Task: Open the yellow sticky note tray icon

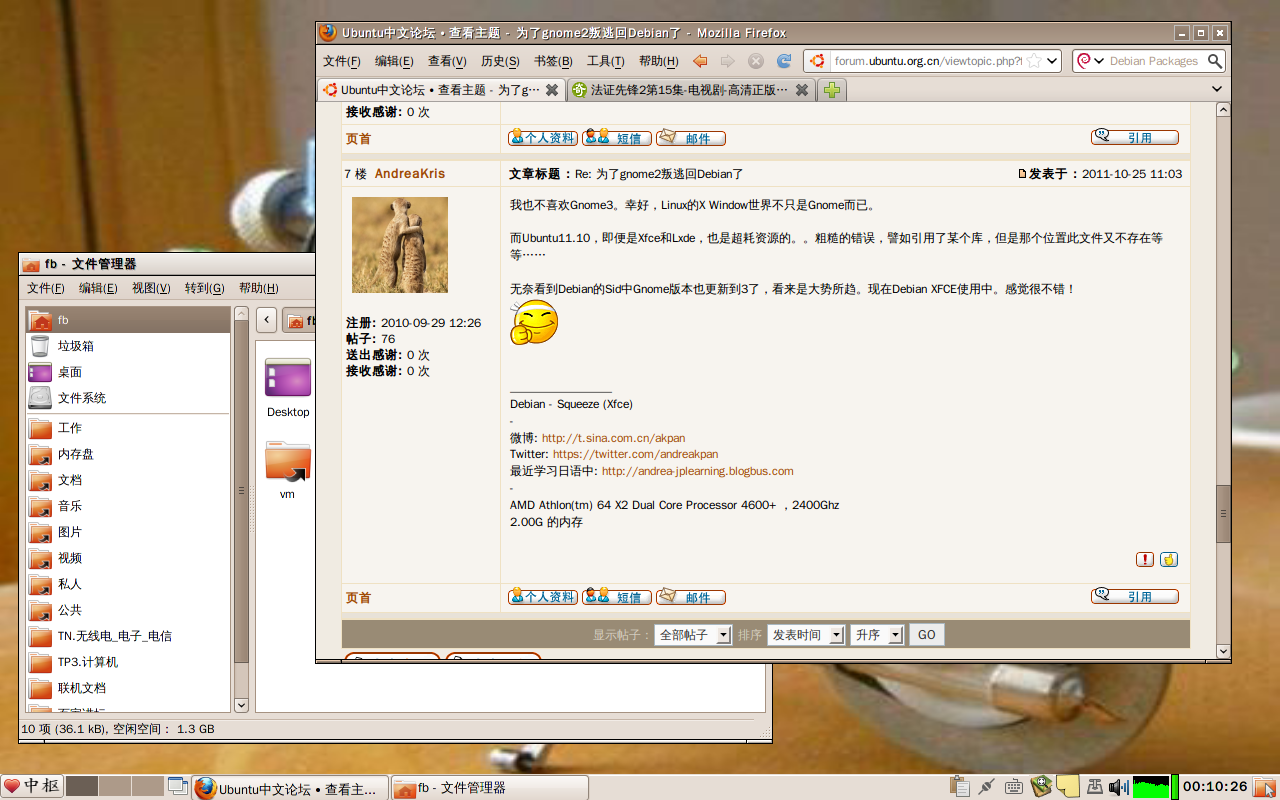Action: point(1068,787)
